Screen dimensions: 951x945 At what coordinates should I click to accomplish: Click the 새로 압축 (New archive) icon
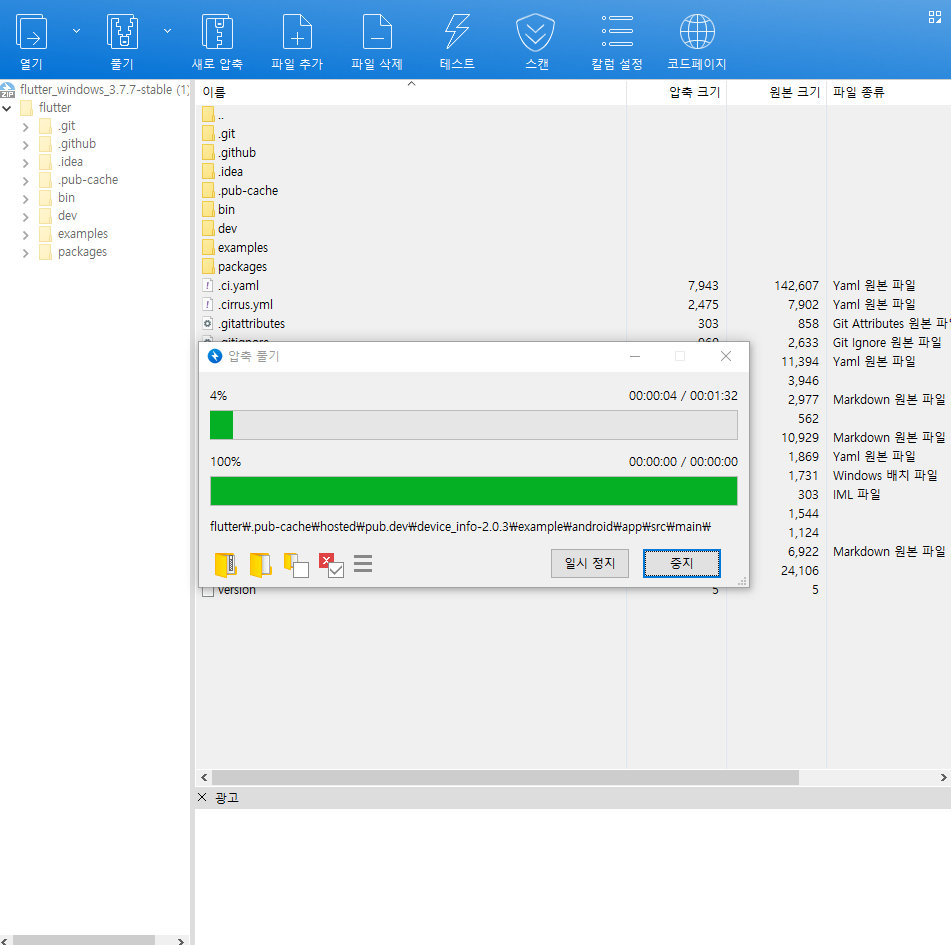[x=217, y=32]
